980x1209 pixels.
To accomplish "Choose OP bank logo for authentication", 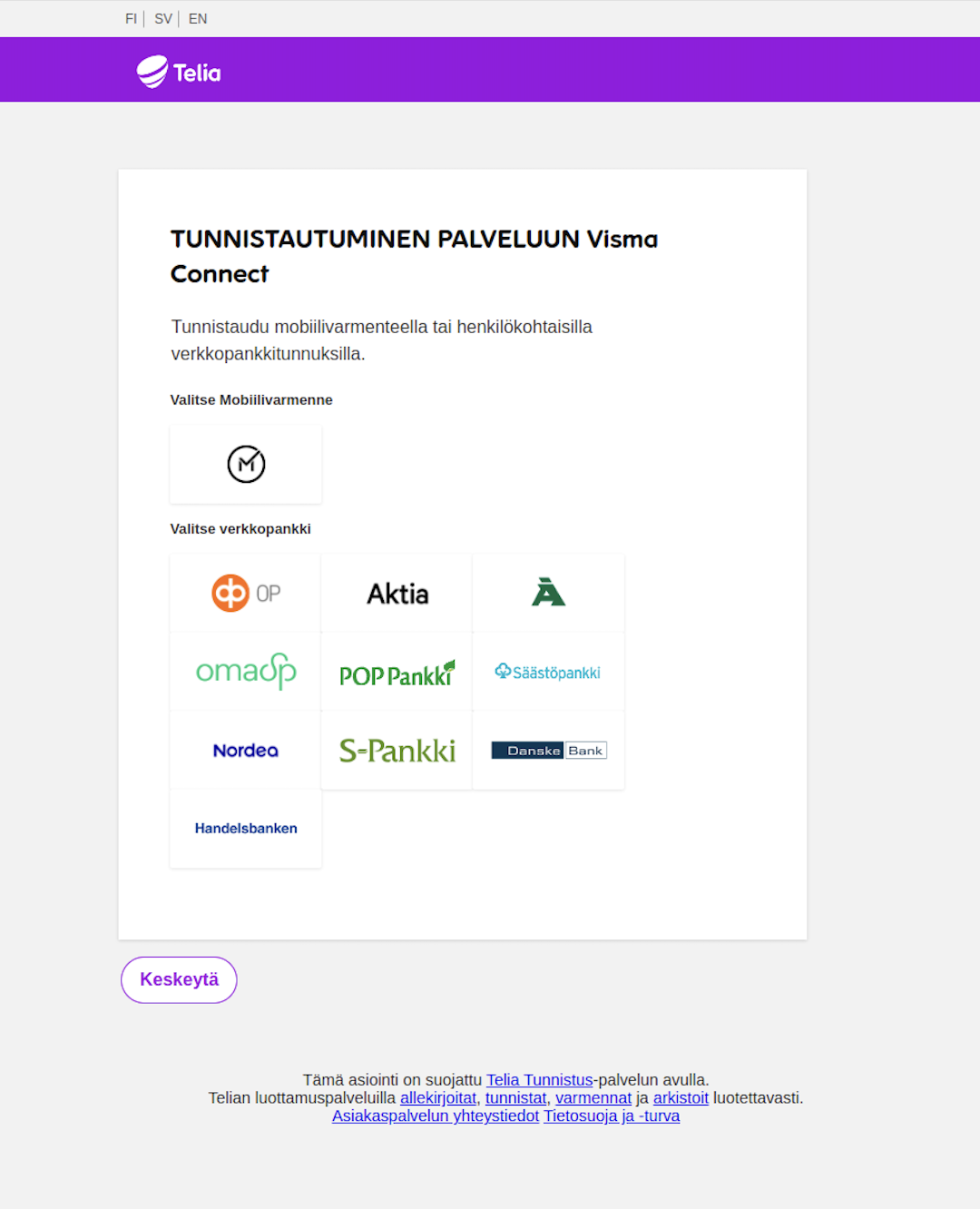I will click(x=246, y=594).
